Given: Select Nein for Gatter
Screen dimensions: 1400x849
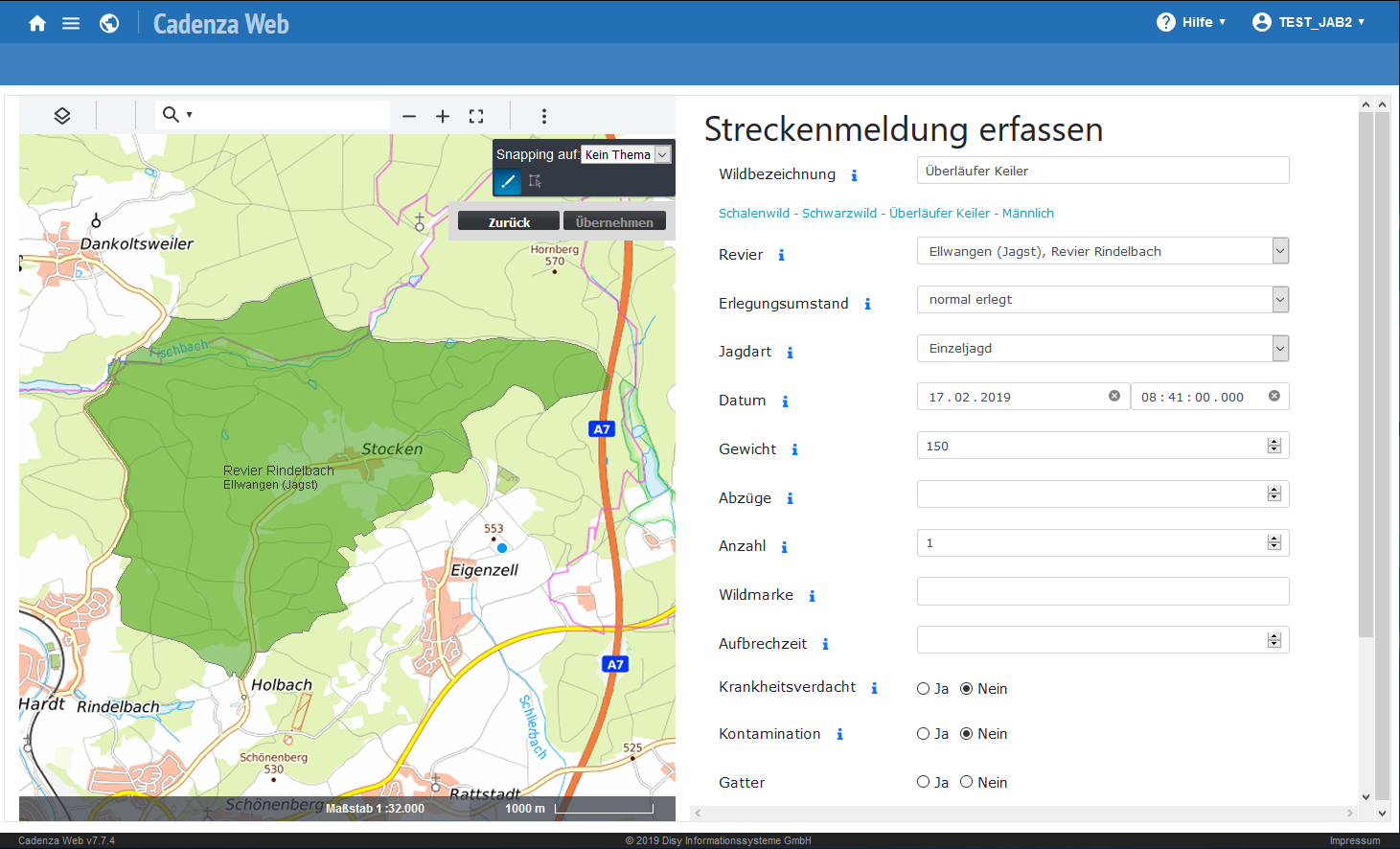Looking at the screenshot, I should [967, 782].
